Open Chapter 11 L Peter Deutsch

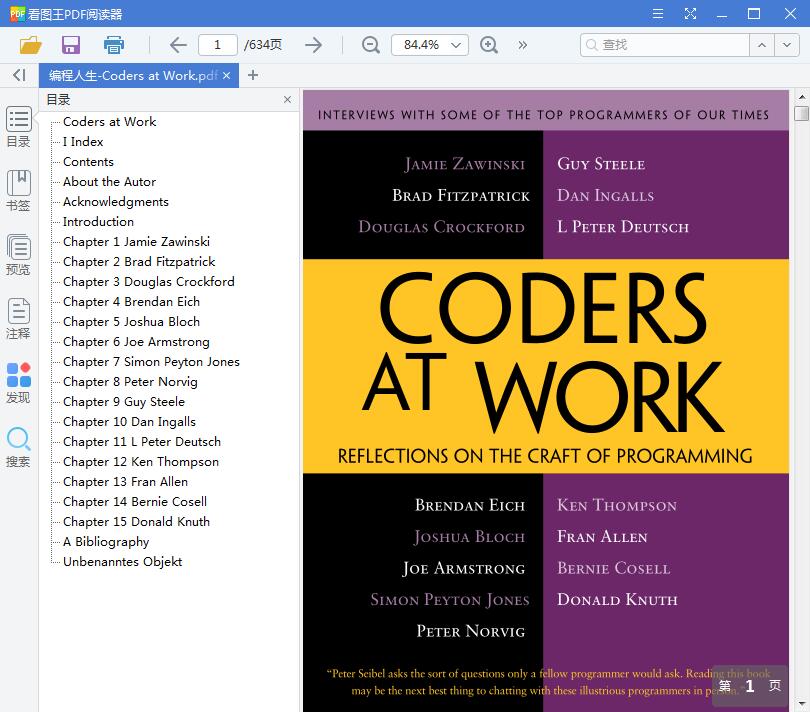click(142, 442)
